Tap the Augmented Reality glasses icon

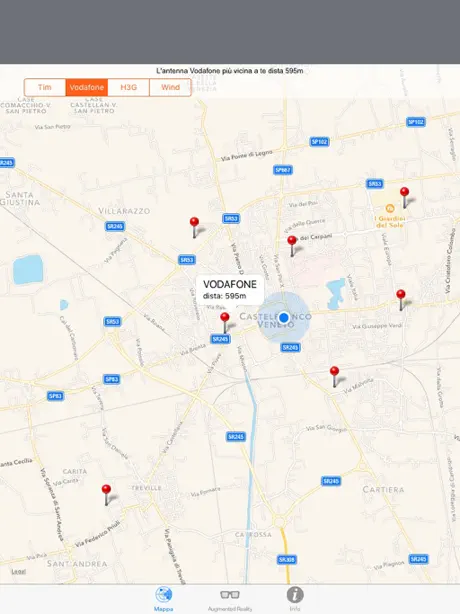point(230,595)
